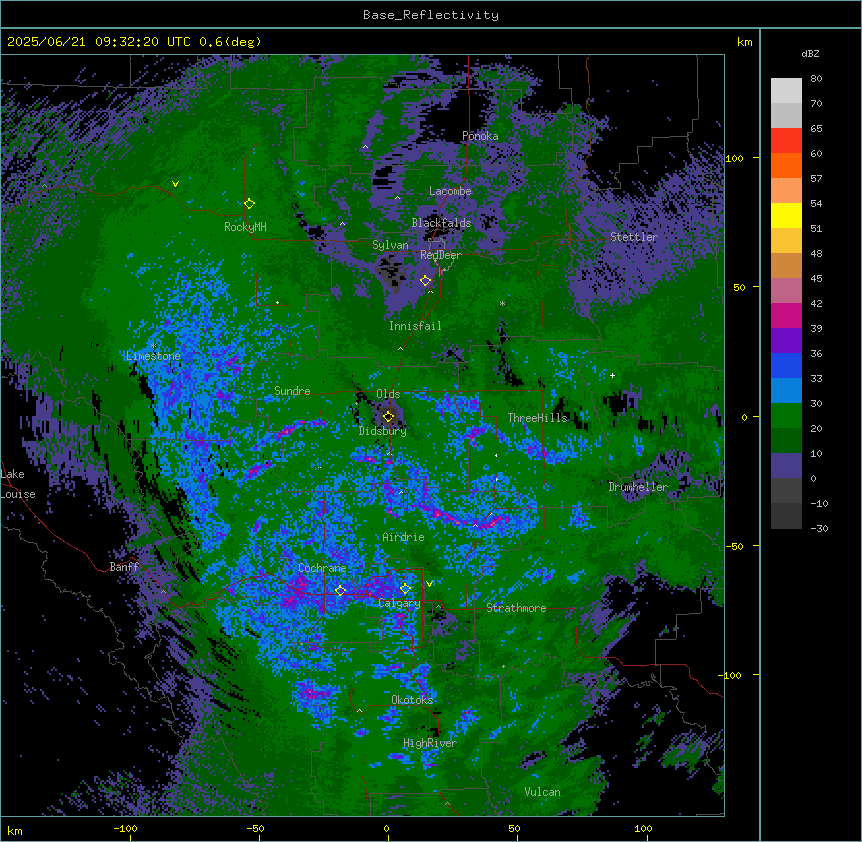Viewport: 862px width, 842px height.
Task: Pick the yellow 51-54 dBZ legend swatch
Action: pyautogui.click(x=786, y=216)
